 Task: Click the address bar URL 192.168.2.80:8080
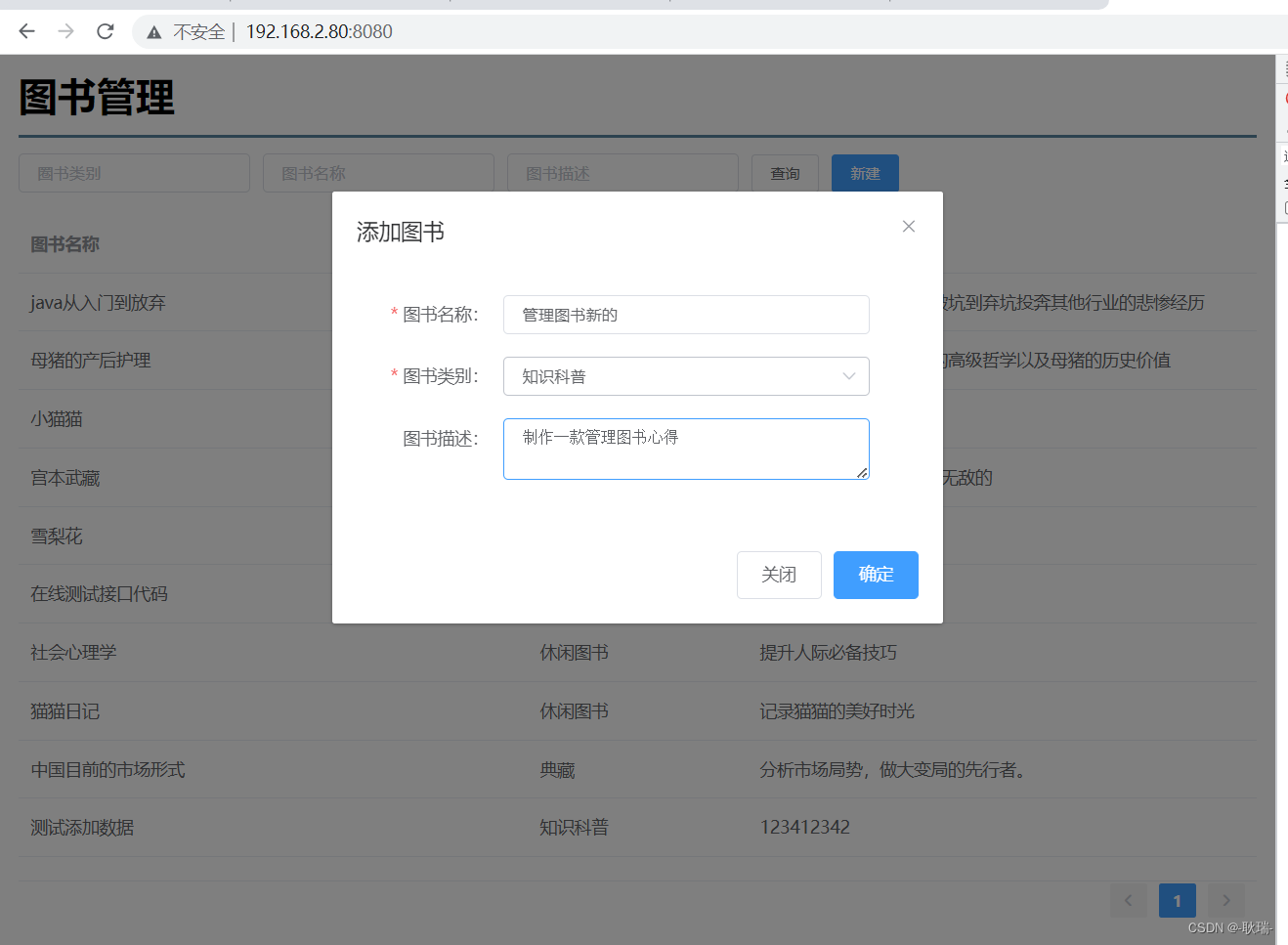pos(319,31)
